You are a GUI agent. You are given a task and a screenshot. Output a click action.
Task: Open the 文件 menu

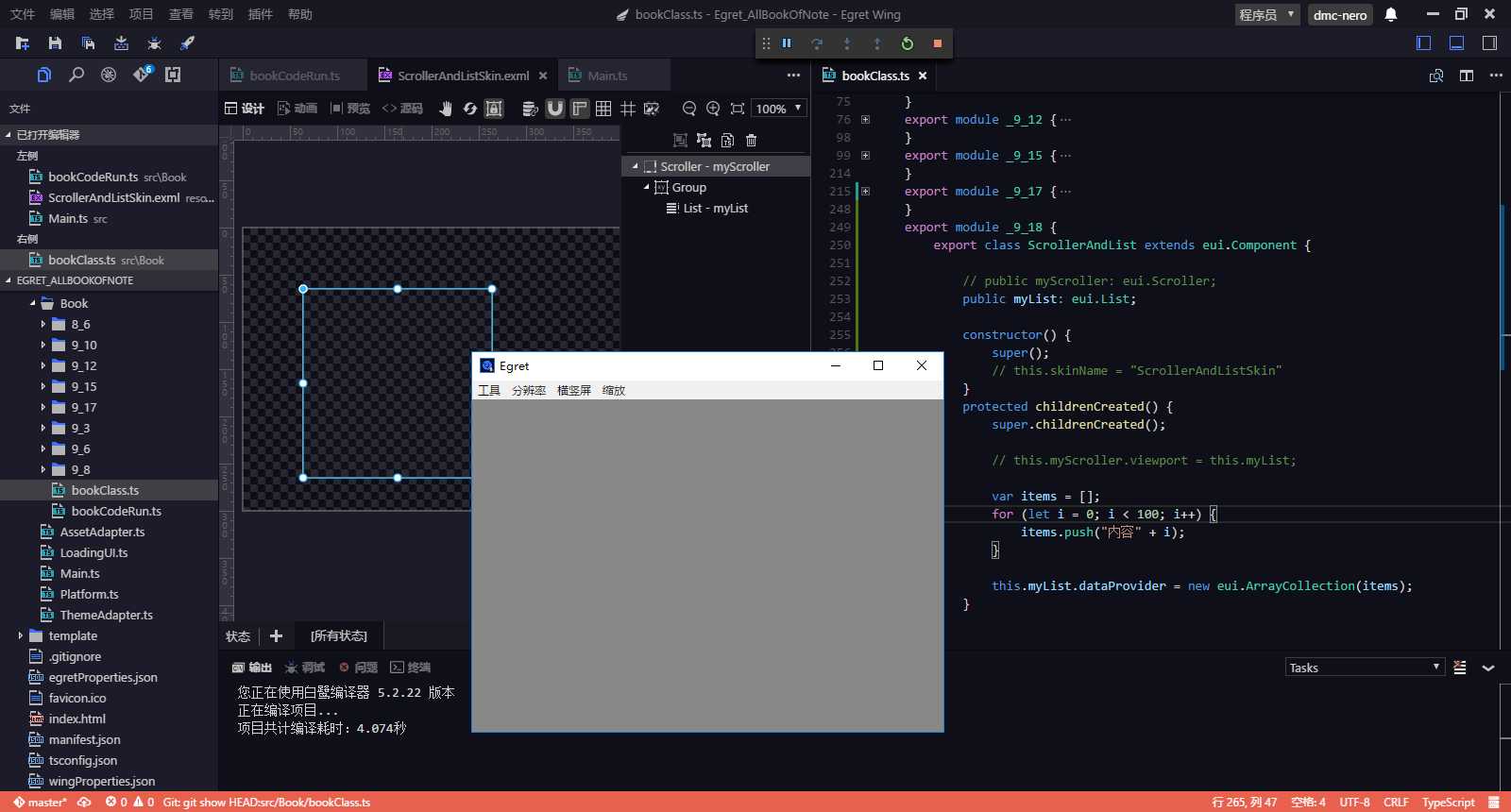[23, 14]
